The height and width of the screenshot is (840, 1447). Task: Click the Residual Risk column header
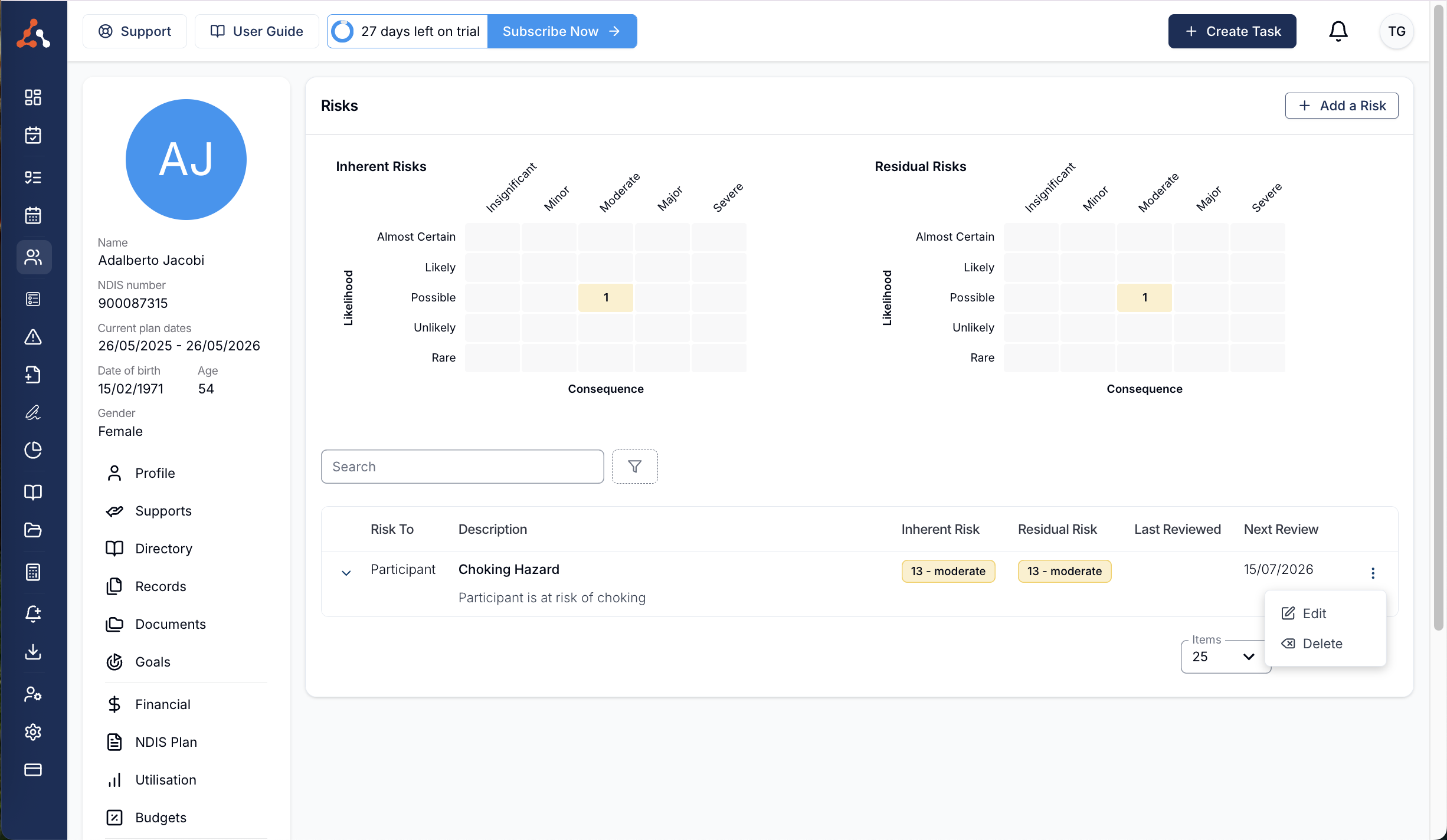point(1057,529)
